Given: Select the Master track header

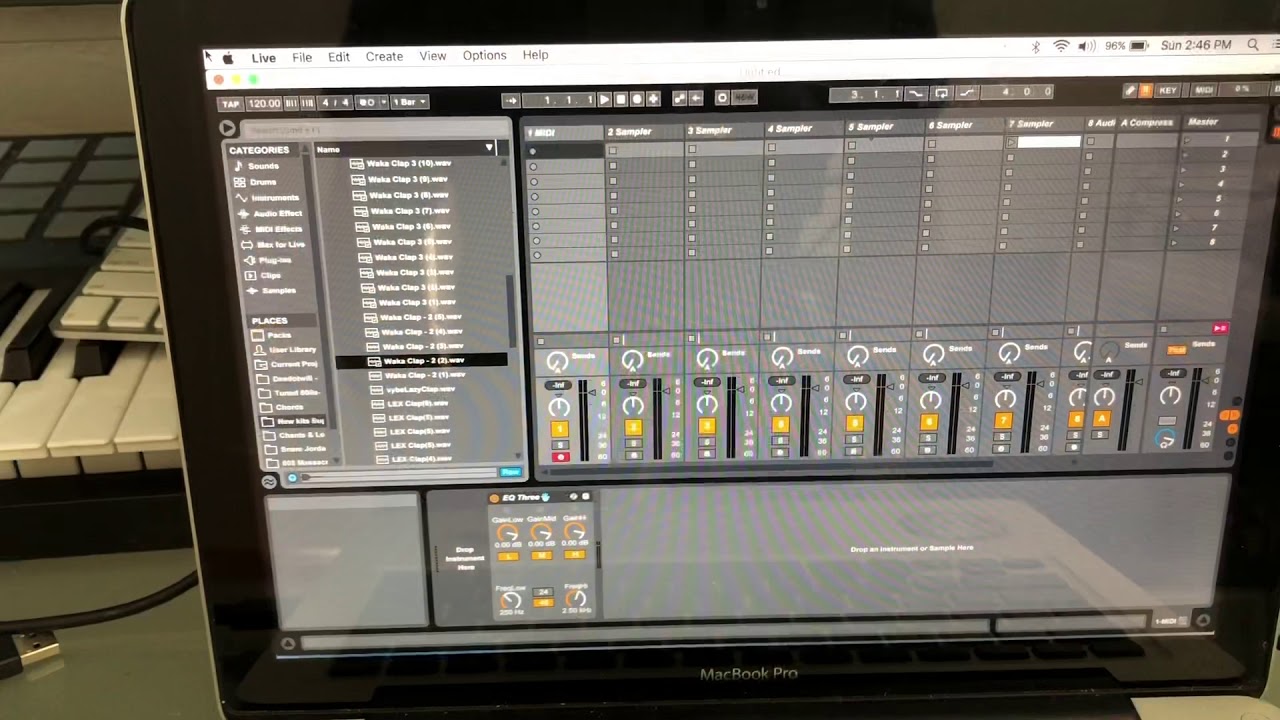Looking at the screenshot, I should tap(1217, 122).
